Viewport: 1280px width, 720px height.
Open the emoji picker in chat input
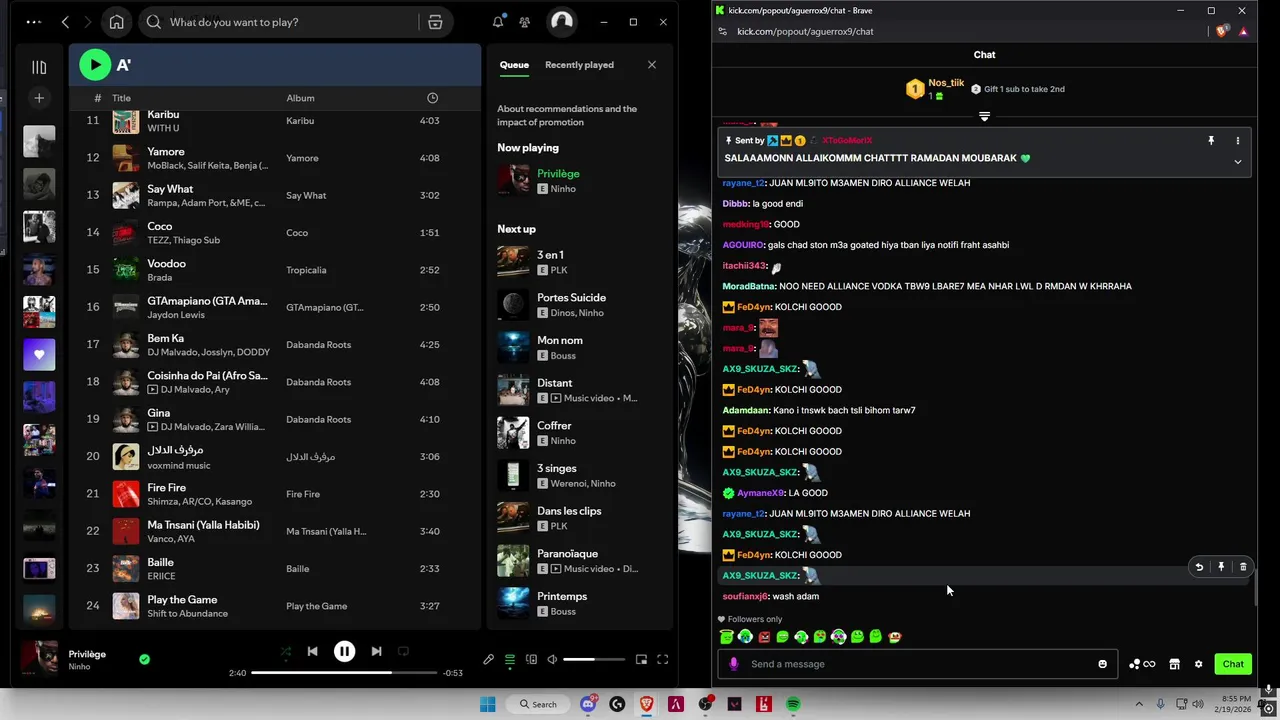click(x=1103, y=664)
